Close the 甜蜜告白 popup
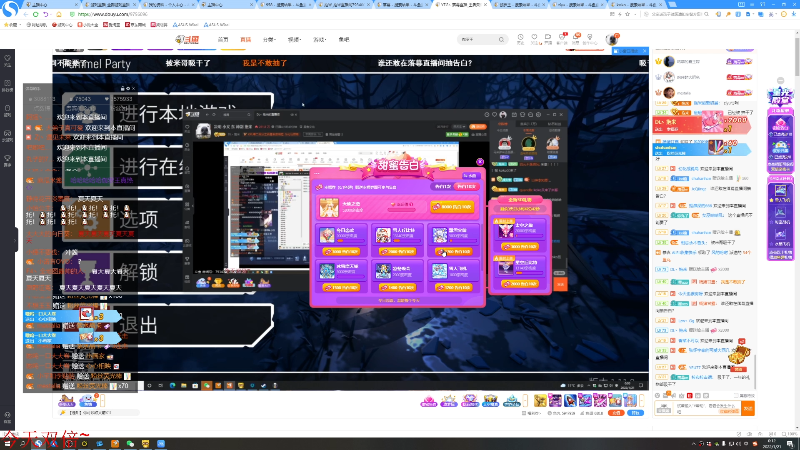 (x=480, y=162)
